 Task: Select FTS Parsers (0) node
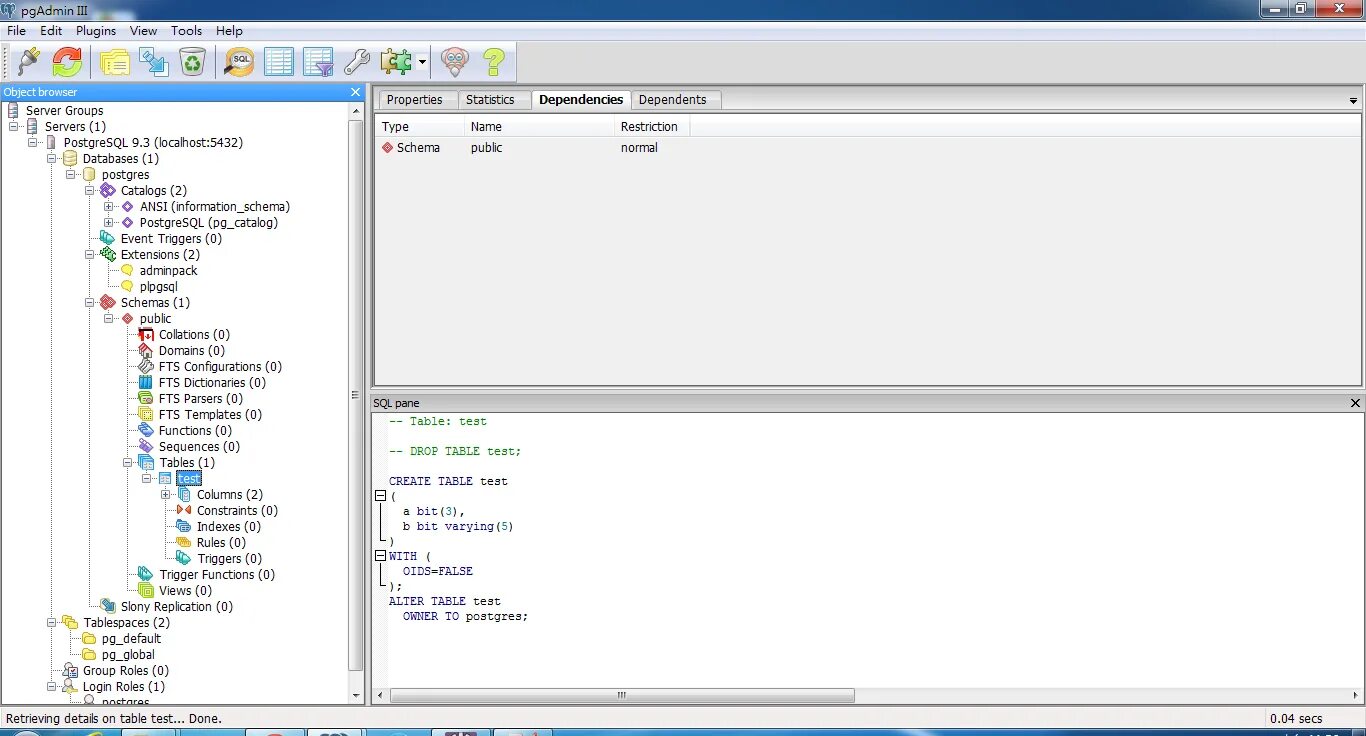click(x=200, y=399)
